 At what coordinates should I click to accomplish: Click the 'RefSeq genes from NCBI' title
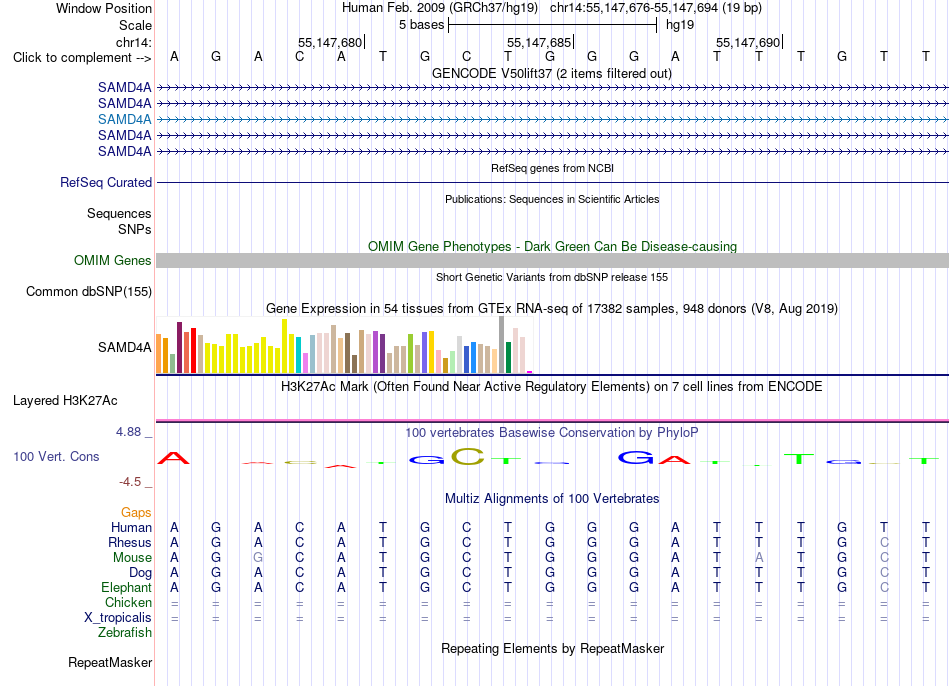tap(552, 168)
